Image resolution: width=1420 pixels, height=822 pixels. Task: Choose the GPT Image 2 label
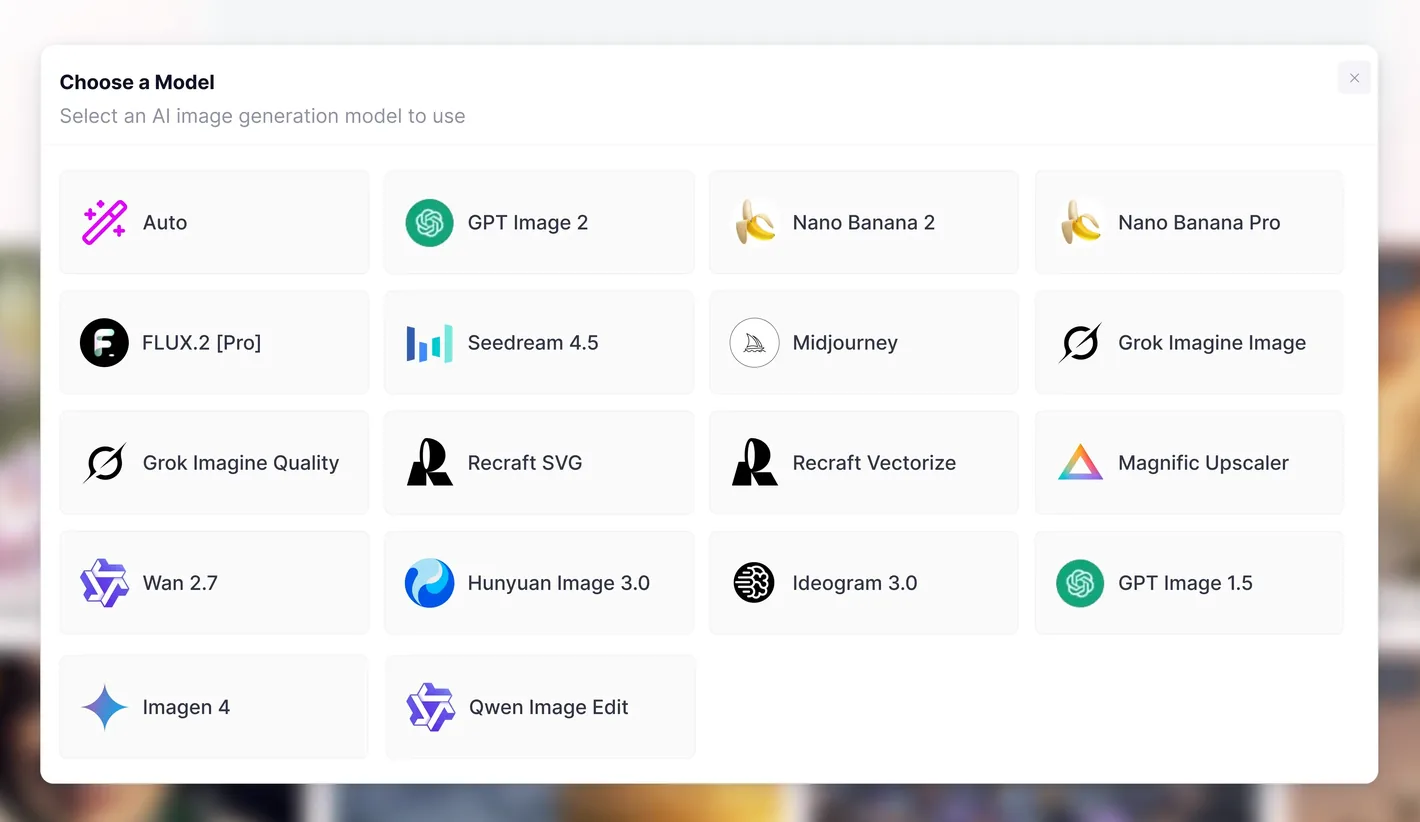pyautogui.click(x=528, y=223)
